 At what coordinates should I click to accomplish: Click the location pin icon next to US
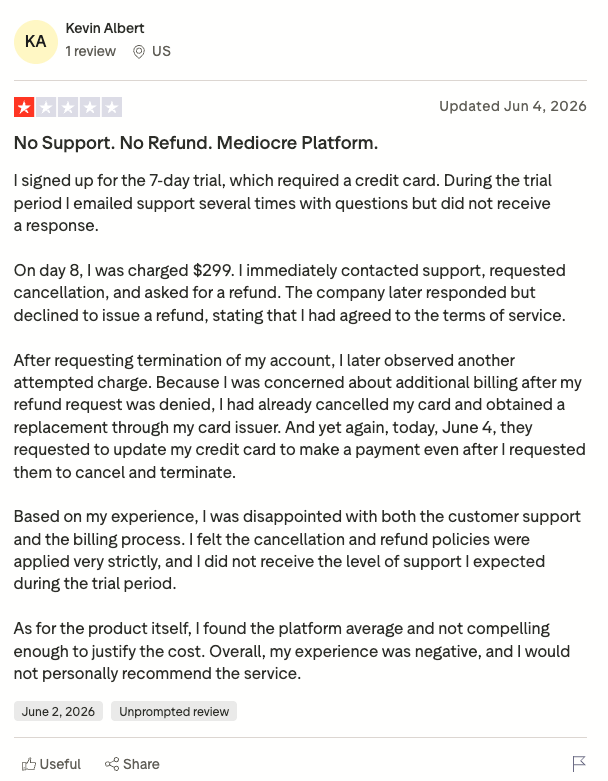coord(139,52)
